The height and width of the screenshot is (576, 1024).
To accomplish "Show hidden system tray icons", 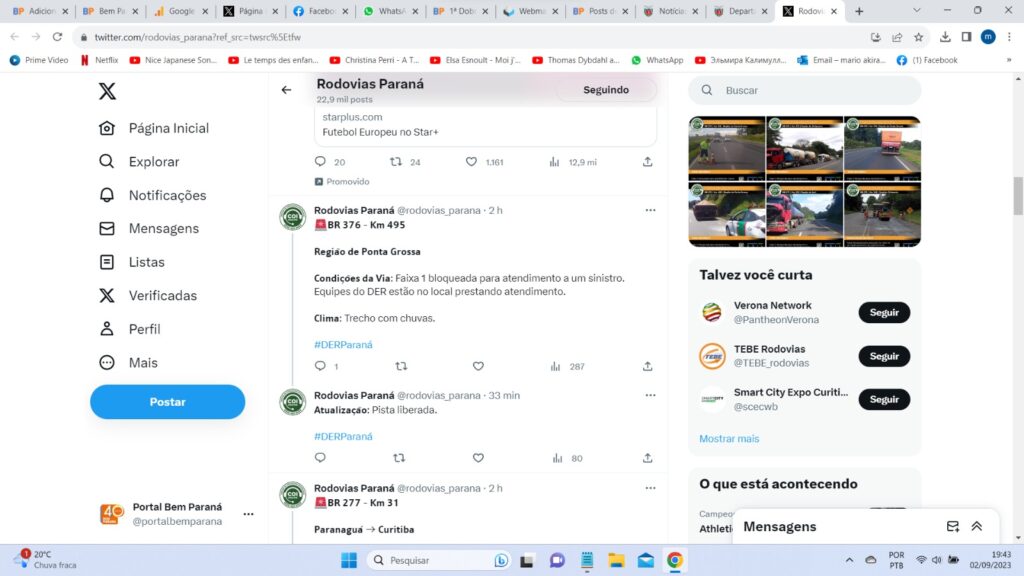I will [x=849, y=560].
